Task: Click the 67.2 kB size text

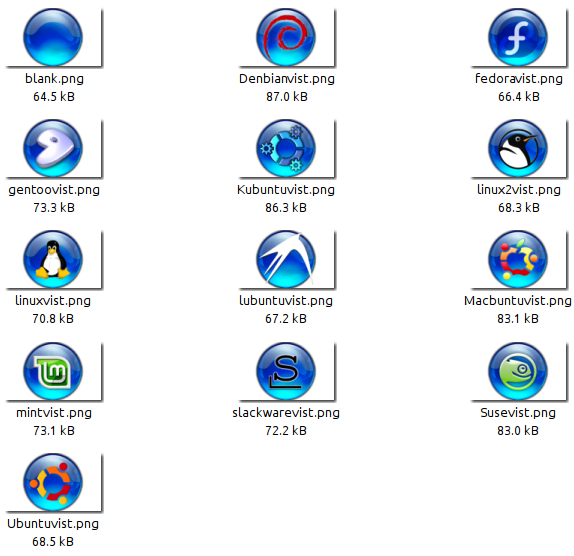Action: tap(286, 318)
